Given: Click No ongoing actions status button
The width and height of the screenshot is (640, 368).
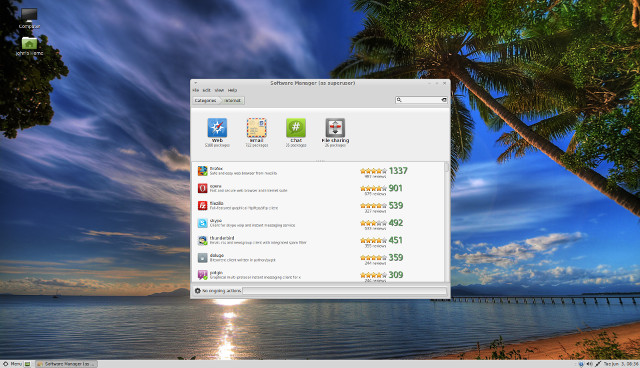Looking at the screenshot, I should (x=218, y=291).
